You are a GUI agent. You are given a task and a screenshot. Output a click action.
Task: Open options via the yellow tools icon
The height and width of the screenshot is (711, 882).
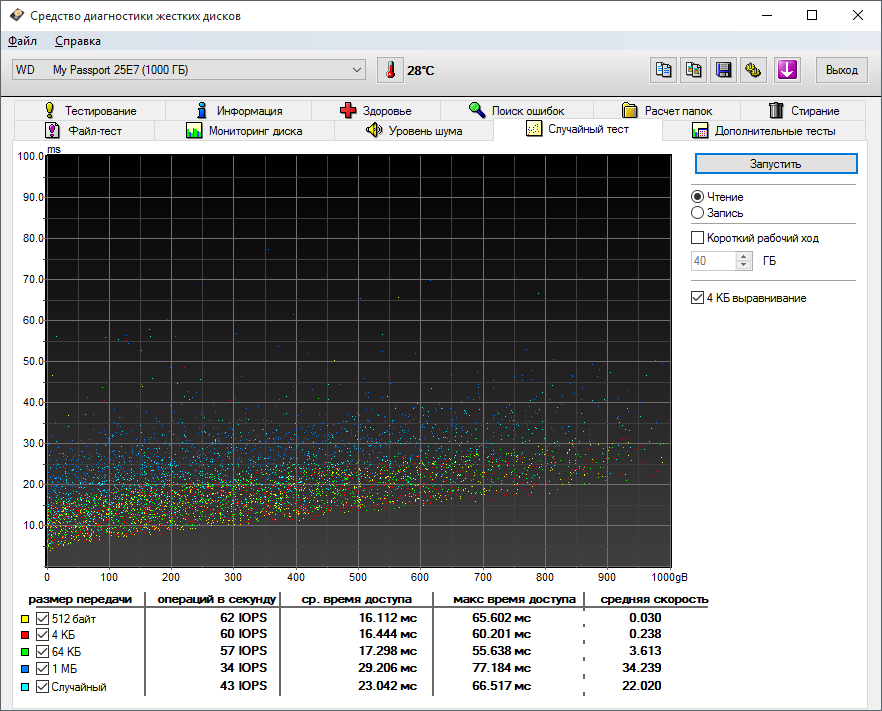click(x=755, y=70)
